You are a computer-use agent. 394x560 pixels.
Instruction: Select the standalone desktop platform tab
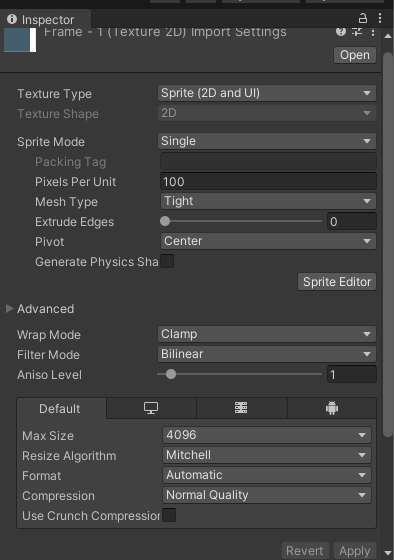(151, 408)
